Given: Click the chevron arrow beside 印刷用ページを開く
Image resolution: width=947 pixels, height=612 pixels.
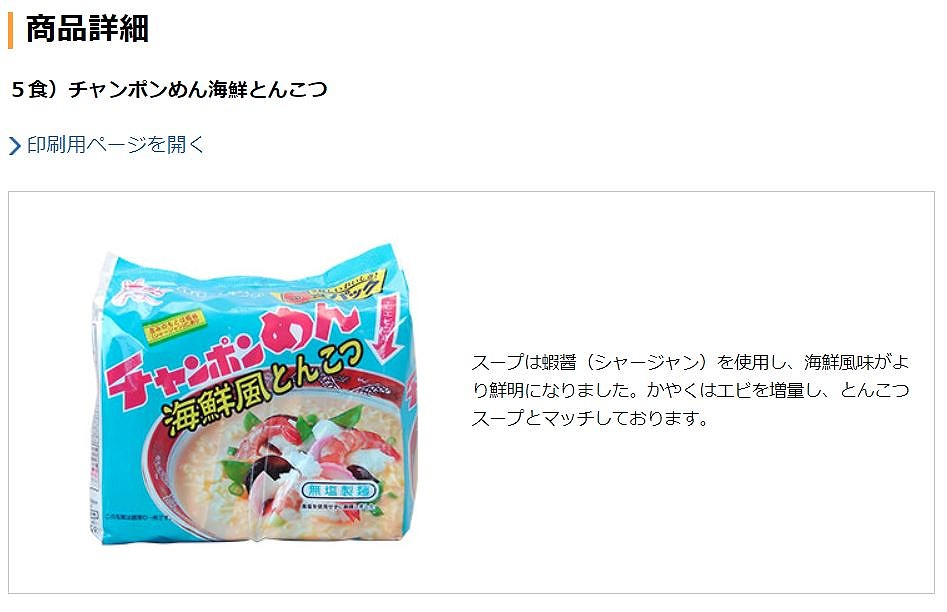Looking at the screenshot, I should [x=15, y=146].
